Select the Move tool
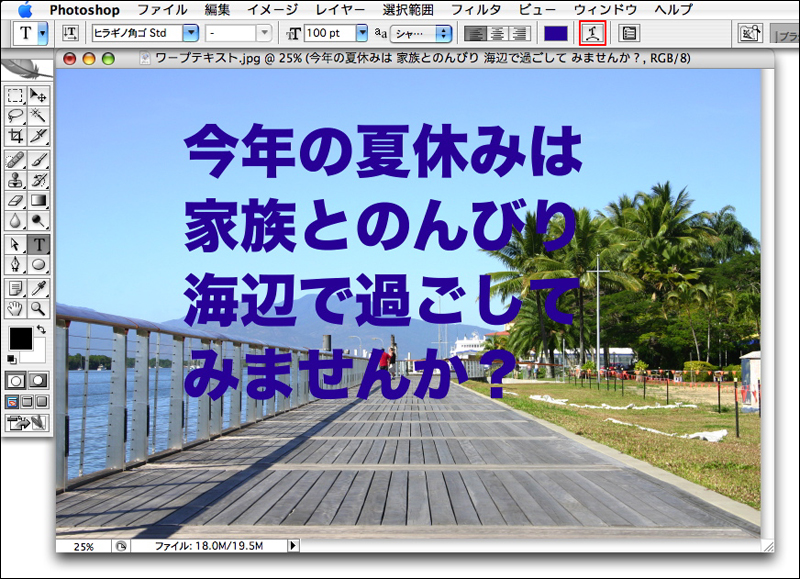Viewport: 800px width, 579px height. point(39,95)
